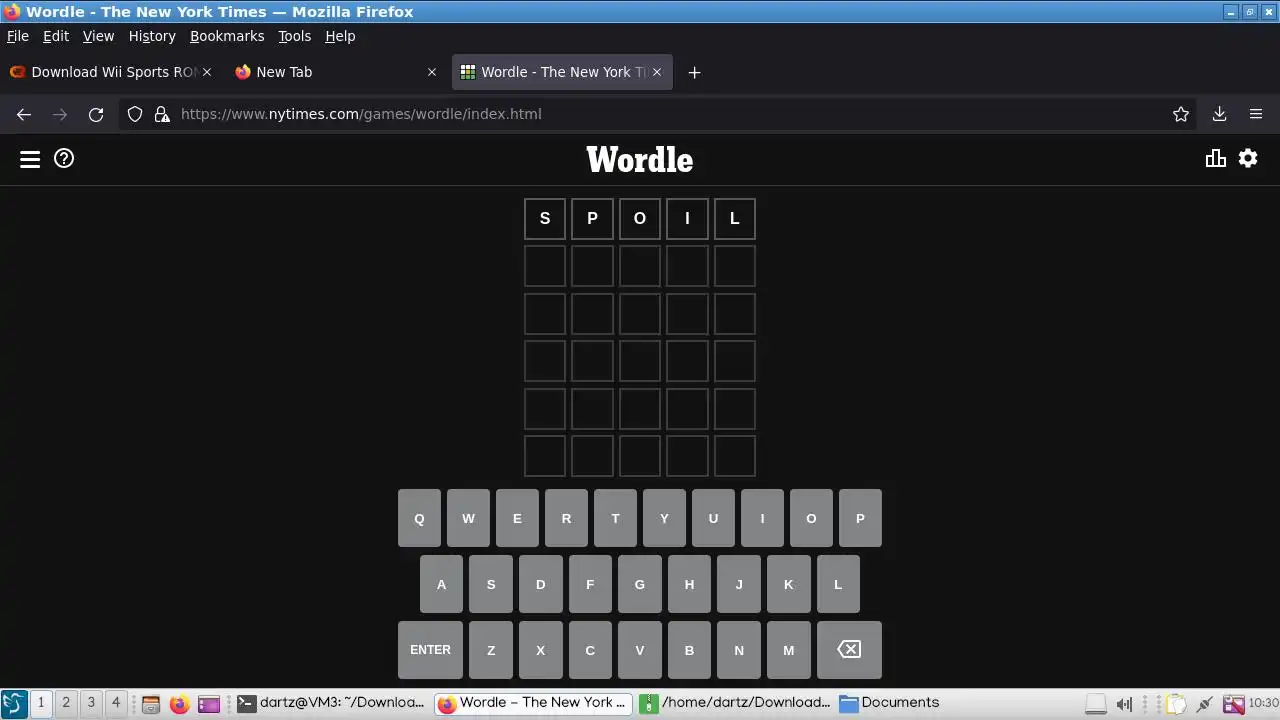Click the A key on the Wordle keyboard
The width and height of the screenshot is (1280, 720).
click(x=441, y=584)
